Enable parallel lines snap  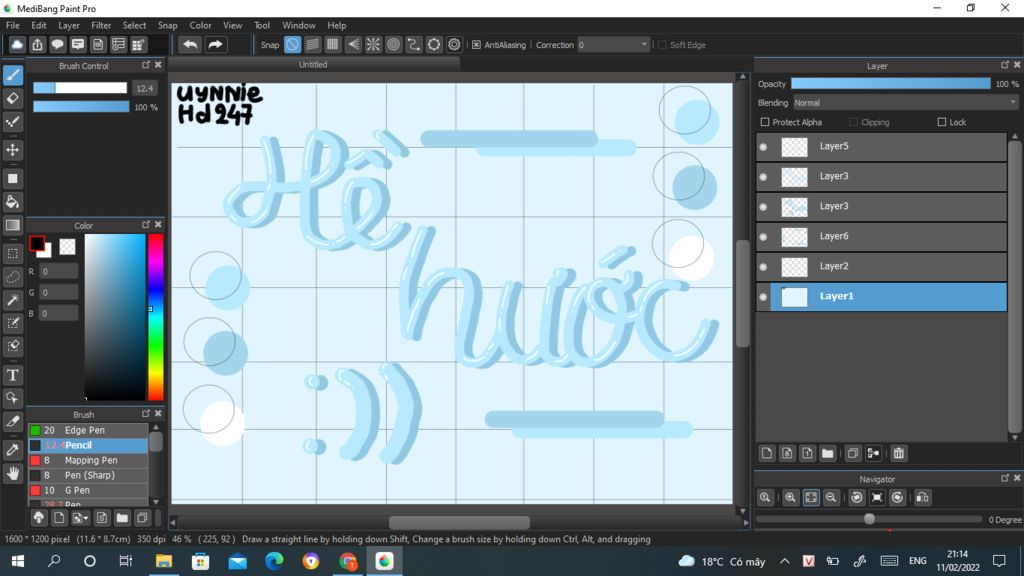tap(313, 44)
